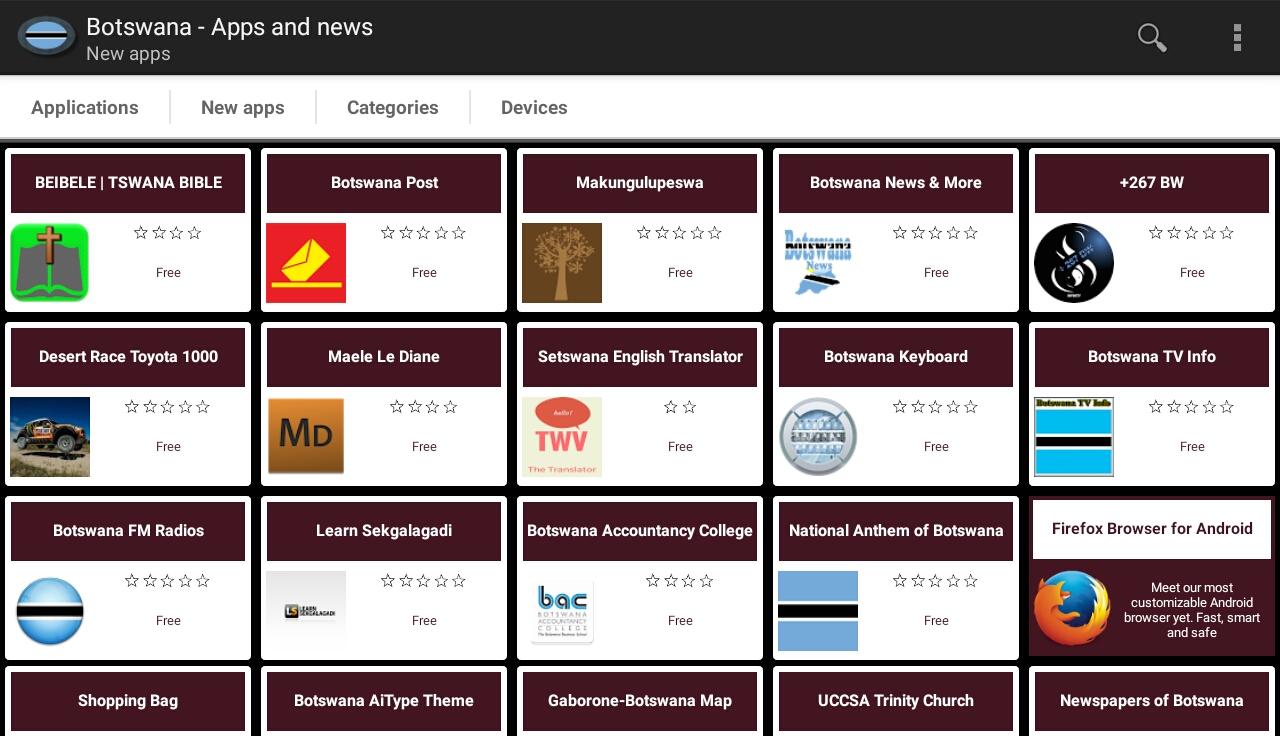Tap the National Anthem flag icon
1280x736 pixels.
tap(818, 611)
